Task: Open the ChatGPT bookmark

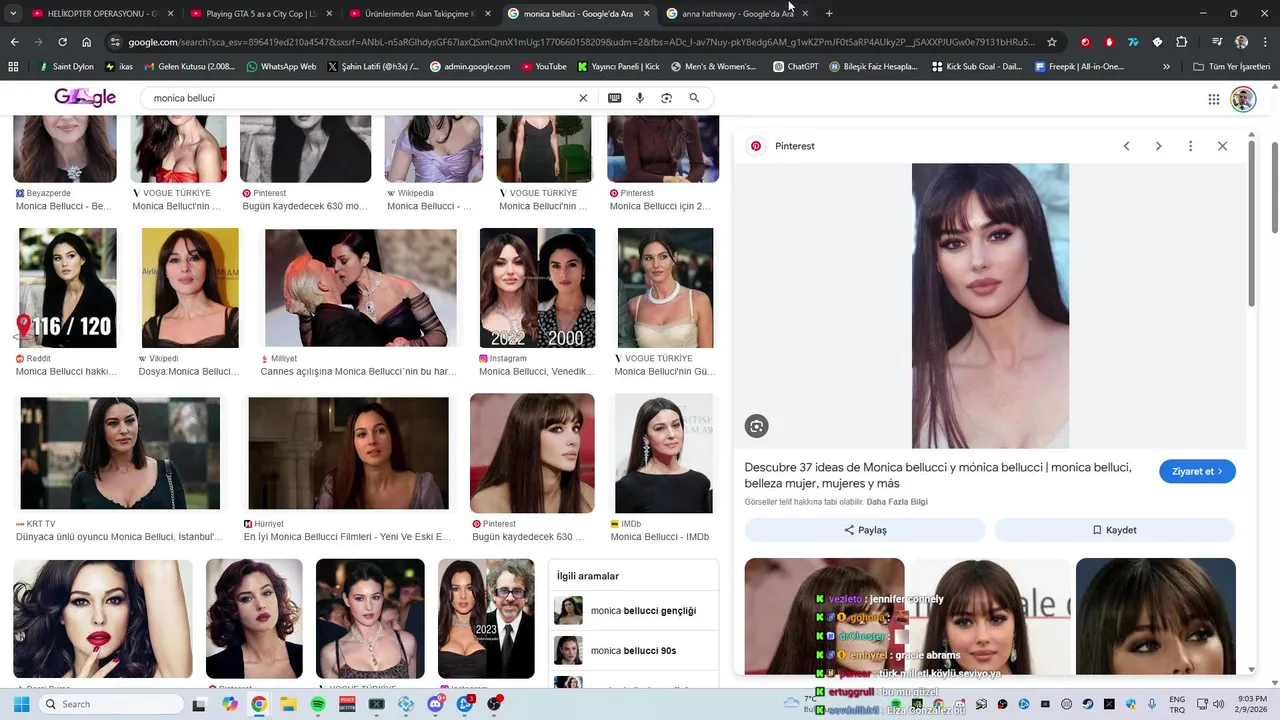Action: (x=796, y=67)
